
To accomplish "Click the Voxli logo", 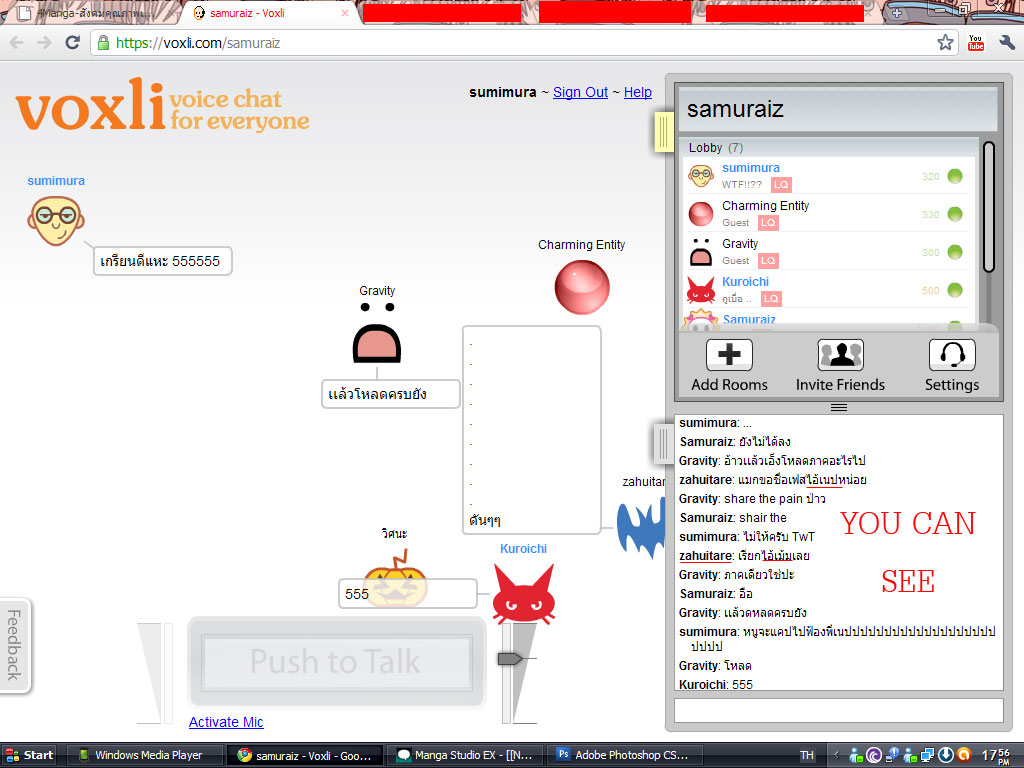I will (x=163, y=105).
